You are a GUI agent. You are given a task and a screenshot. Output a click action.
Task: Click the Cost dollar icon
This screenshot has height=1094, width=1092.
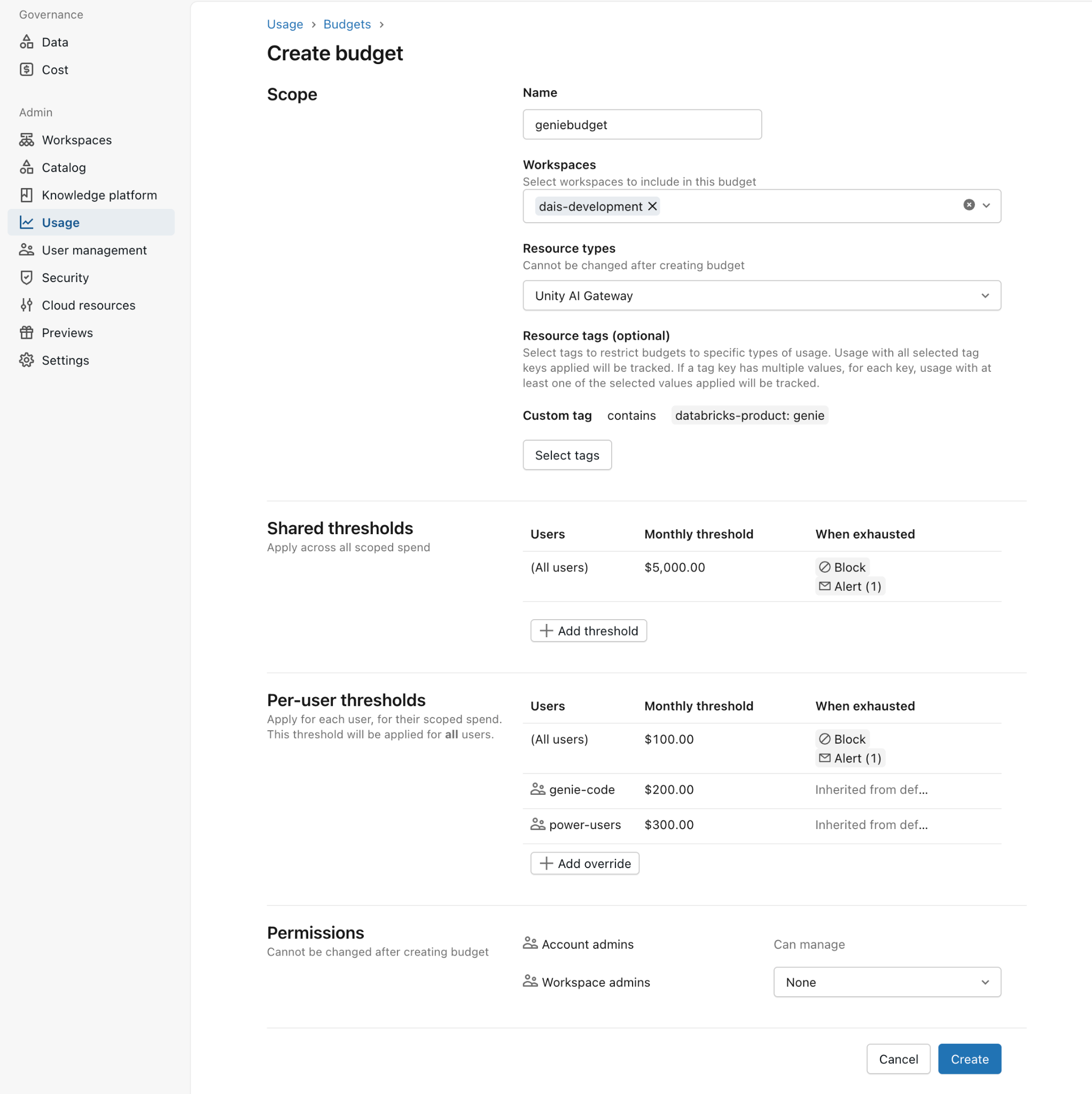pyautogui.click(x=27, y=69)
